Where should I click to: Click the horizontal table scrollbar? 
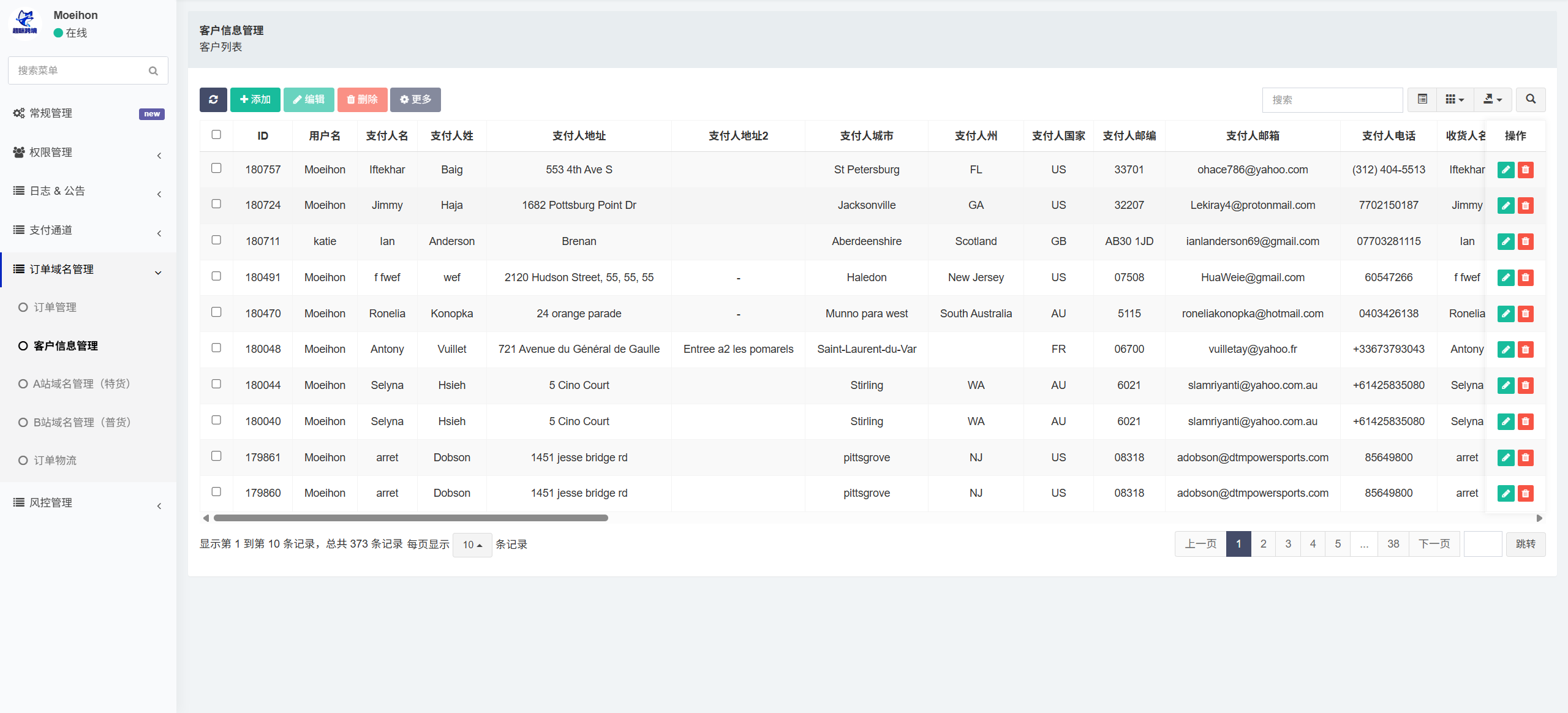coord(411,518)
